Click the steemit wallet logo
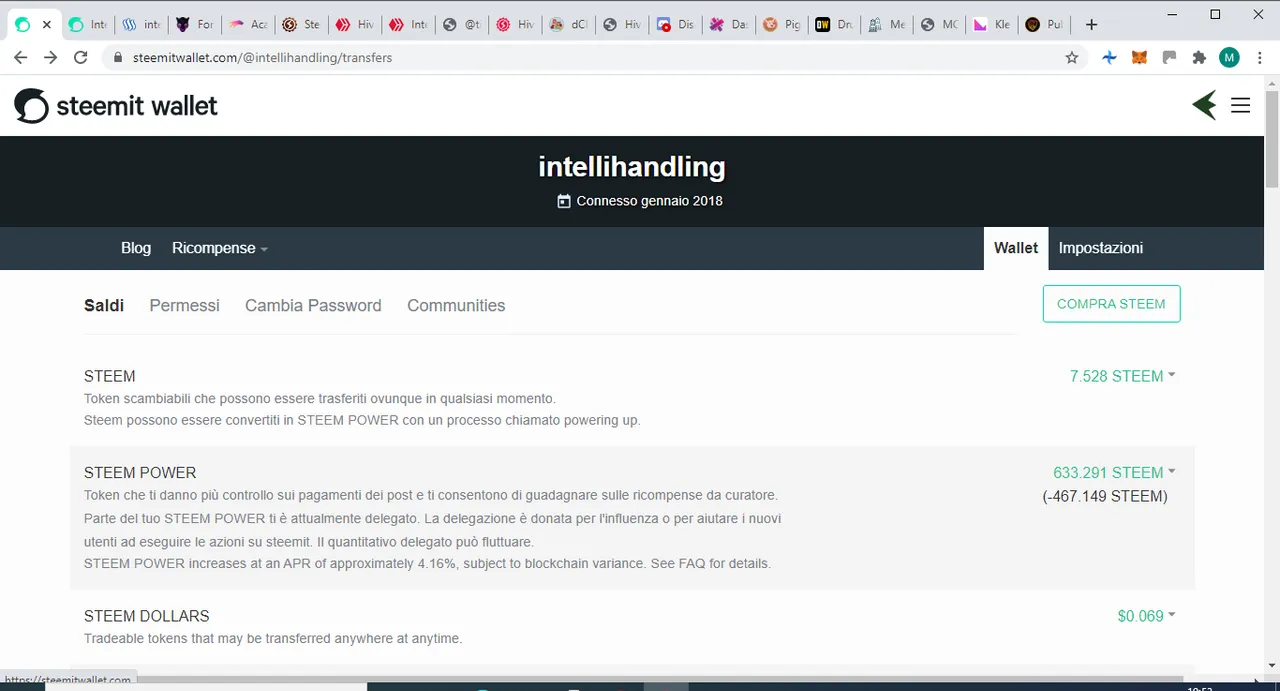This screenshot has height=691, width=1280. coord(116,105)
